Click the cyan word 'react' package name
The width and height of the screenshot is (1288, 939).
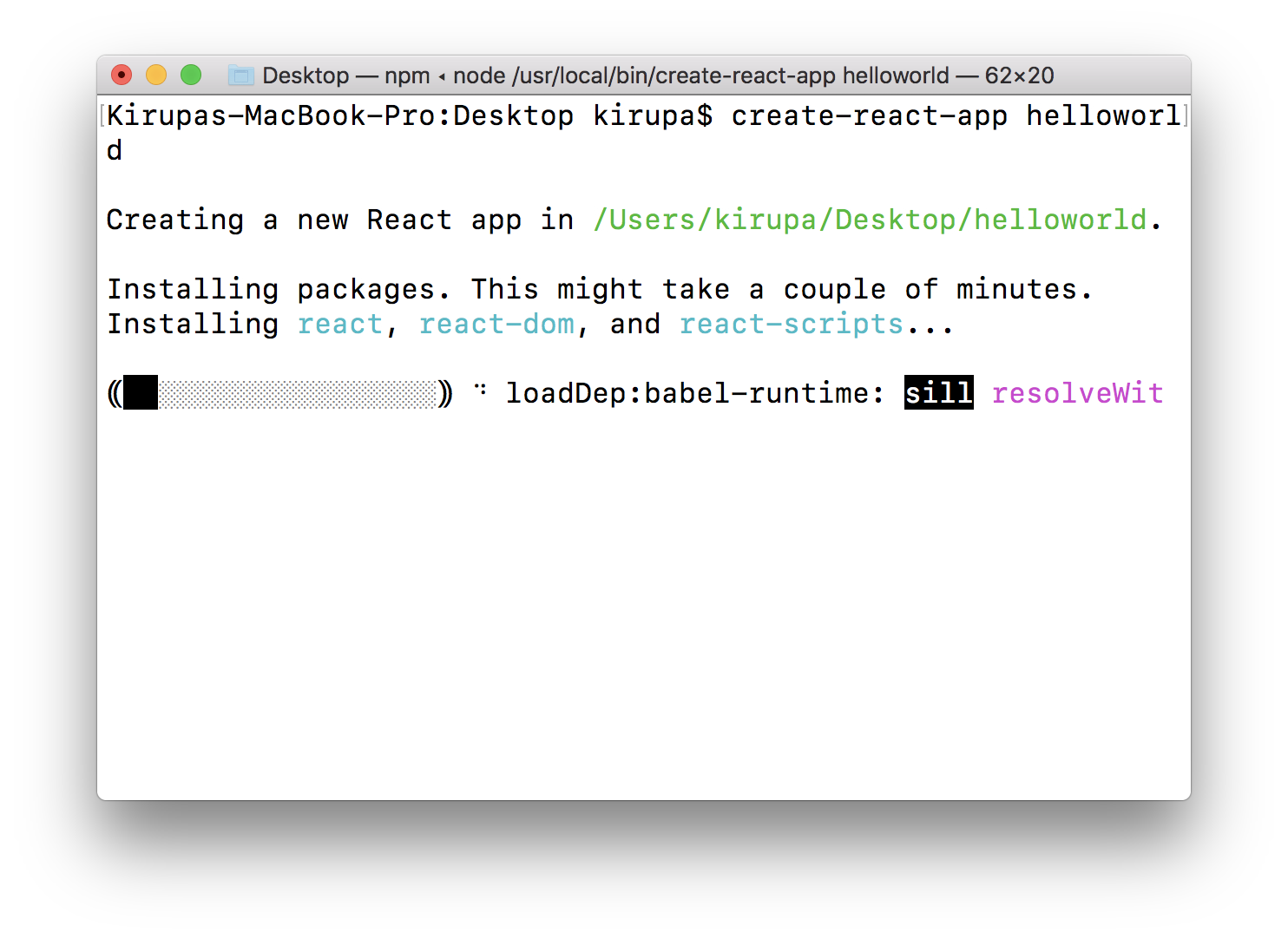[x=340, y=324]
